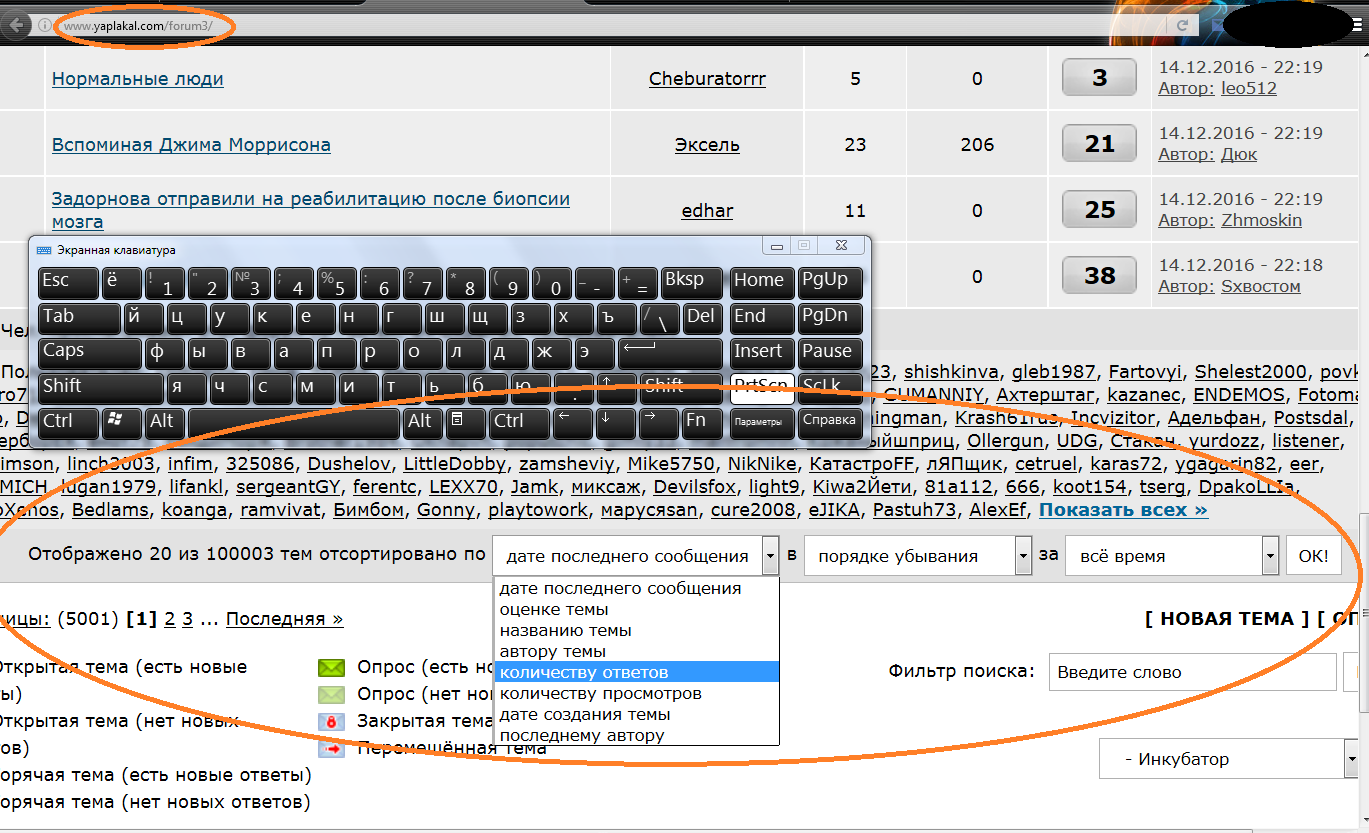Viewport: 1369px width, 833px height.
Task: Go to page 2 of topic list
Action: coord(169,619)
